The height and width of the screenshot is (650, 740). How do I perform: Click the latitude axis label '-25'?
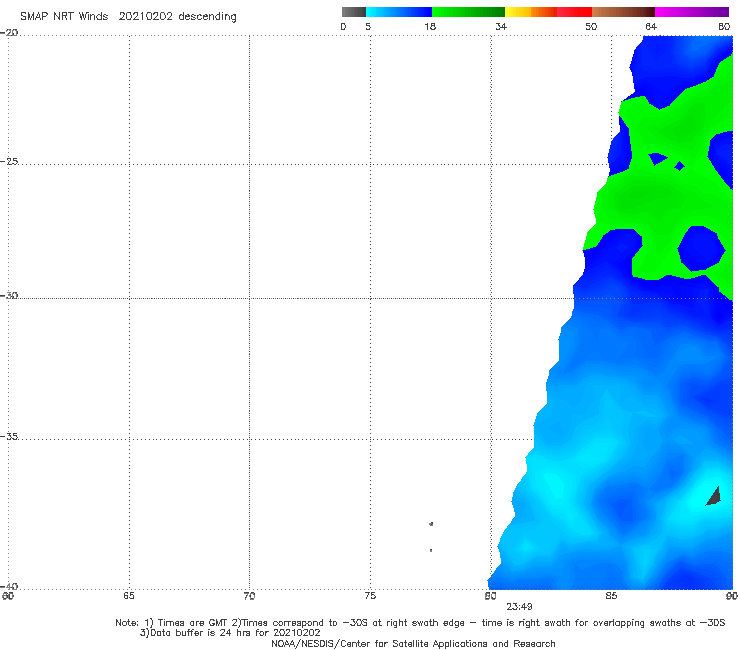tap(9, 161)
